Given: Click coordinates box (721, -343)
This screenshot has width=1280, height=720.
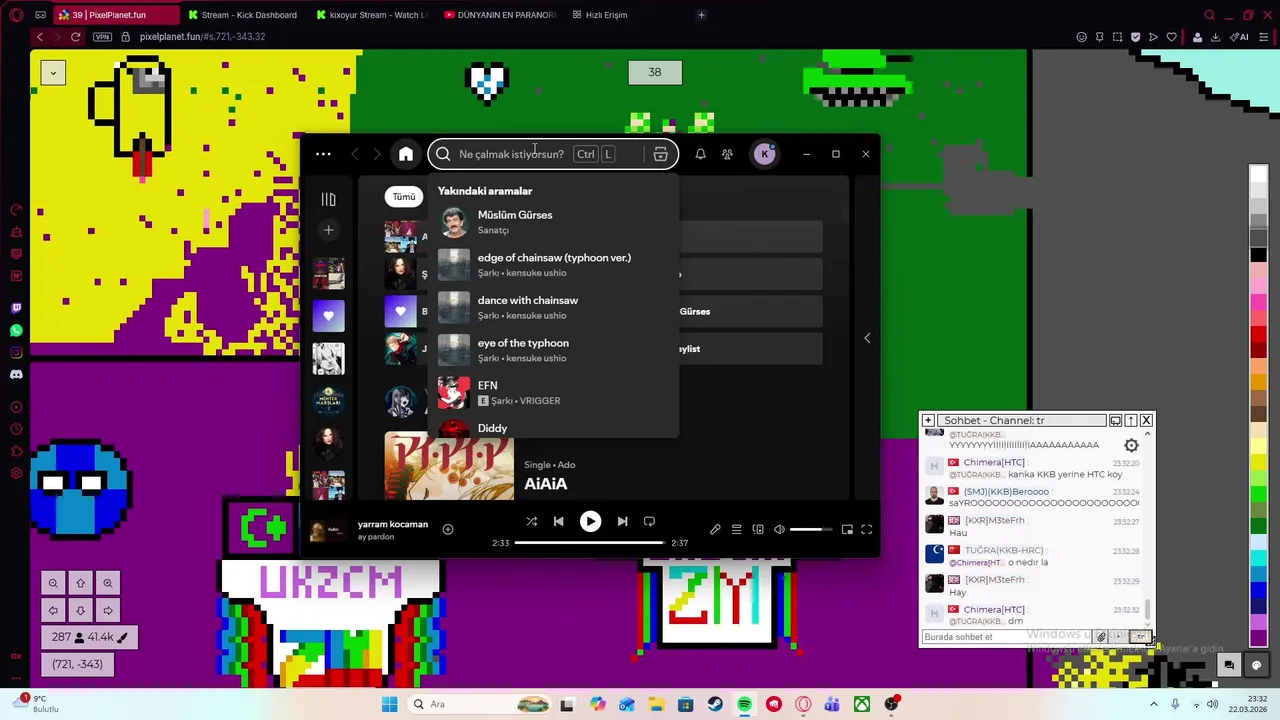Looking at the screenshot, I should [77, 664].
